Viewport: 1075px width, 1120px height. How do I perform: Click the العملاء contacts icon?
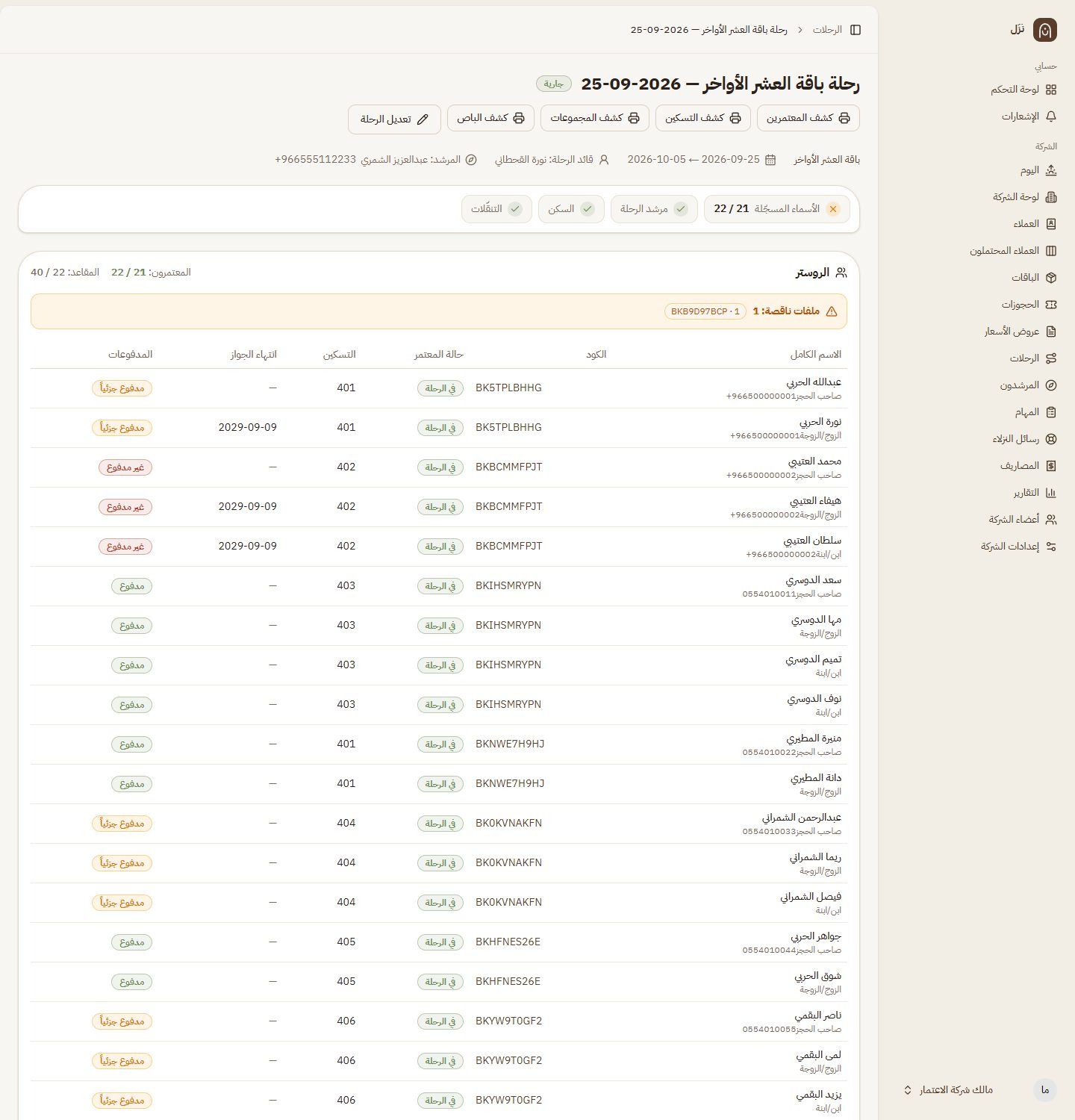tap(1051, 224)
